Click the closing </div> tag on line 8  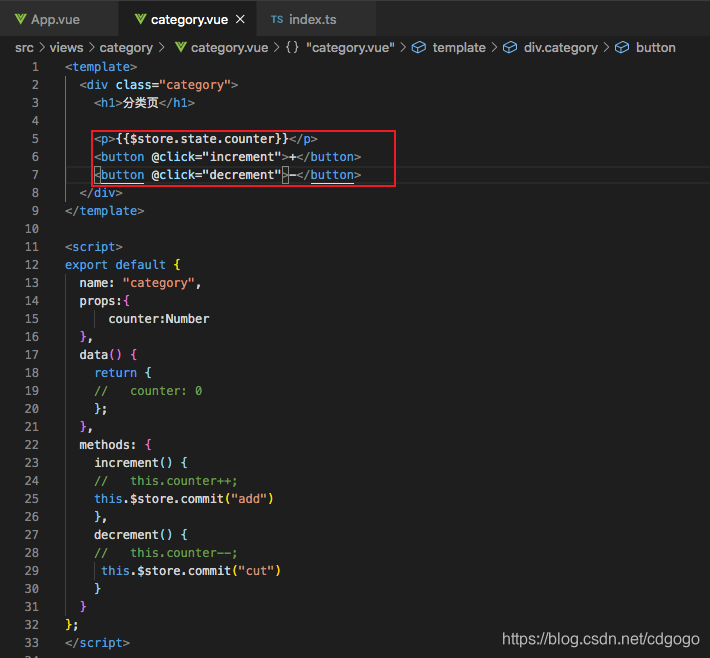(101, 193)
